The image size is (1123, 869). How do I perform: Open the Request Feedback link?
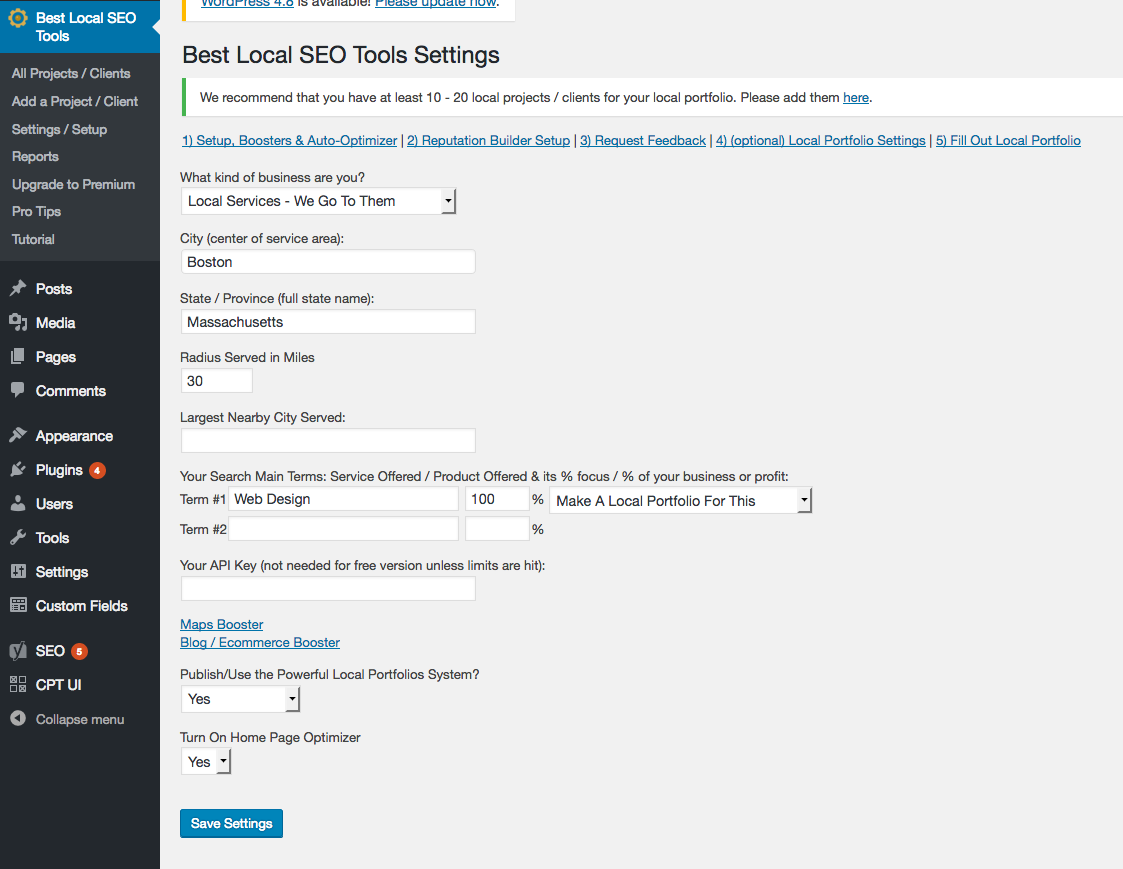[642, 140]
